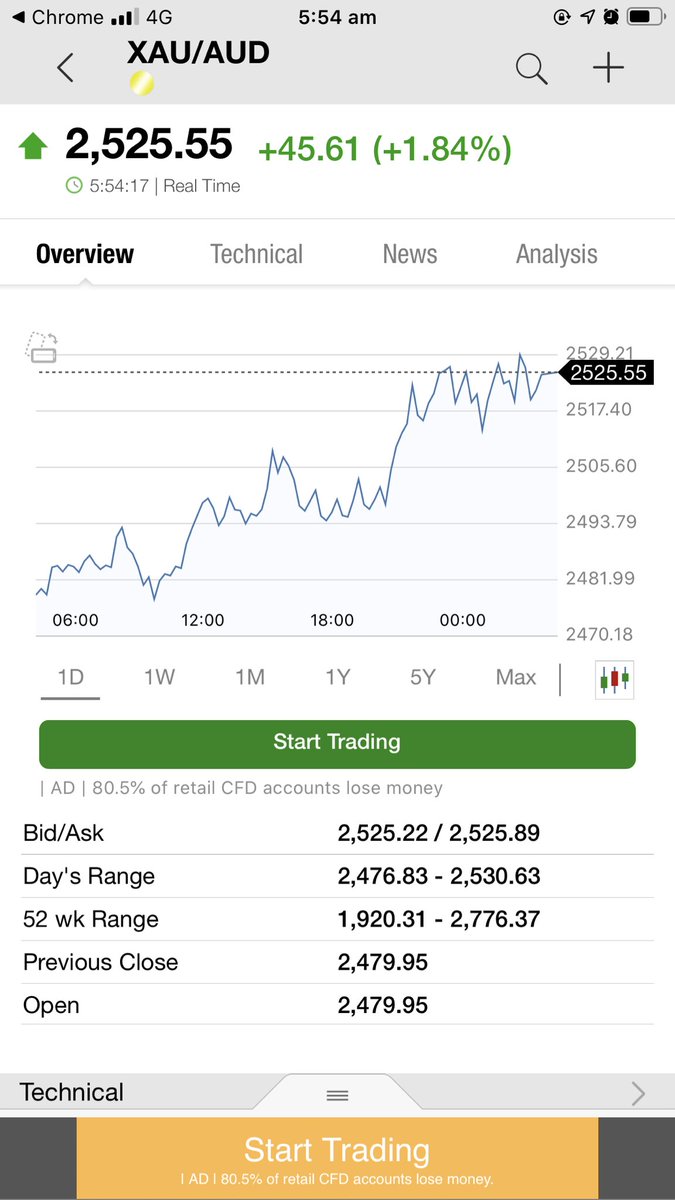
Task: Tap the cellular signal bars in the status bar
Action: pyautogui.click(x=124, y=17)
